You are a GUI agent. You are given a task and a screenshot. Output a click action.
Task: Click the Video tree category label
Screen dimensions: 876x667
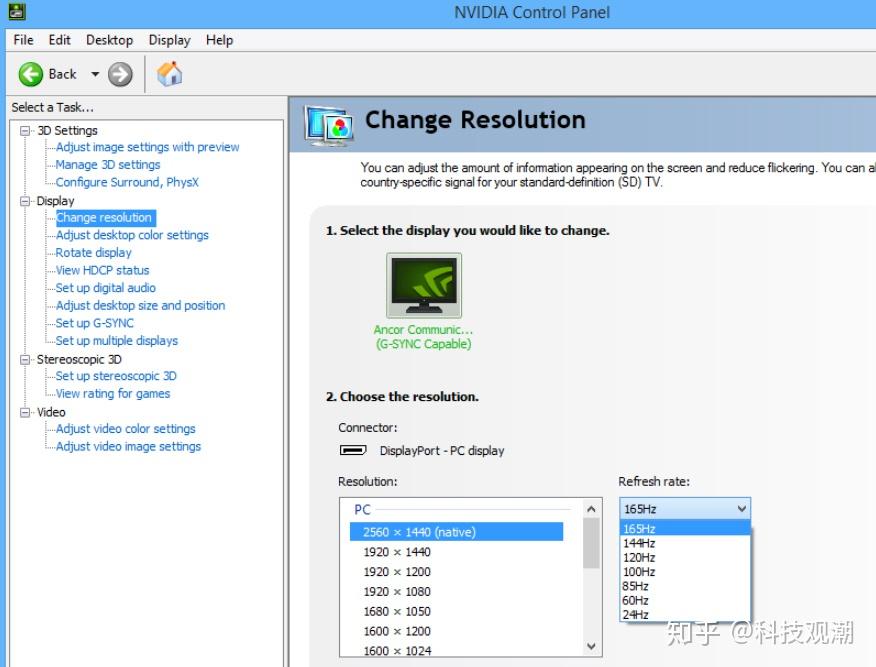51,412
